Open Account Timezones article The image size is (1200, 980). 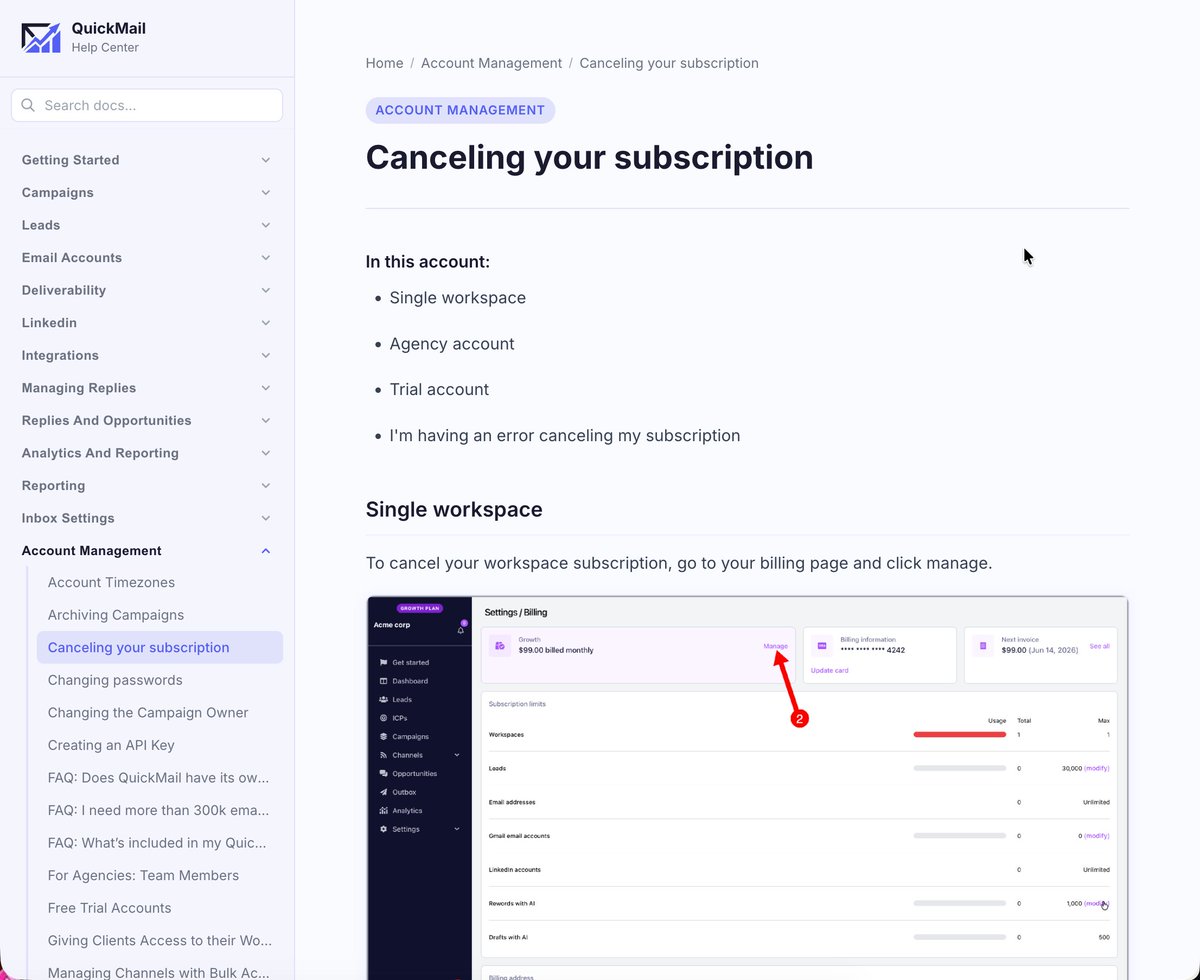[111, 582]
